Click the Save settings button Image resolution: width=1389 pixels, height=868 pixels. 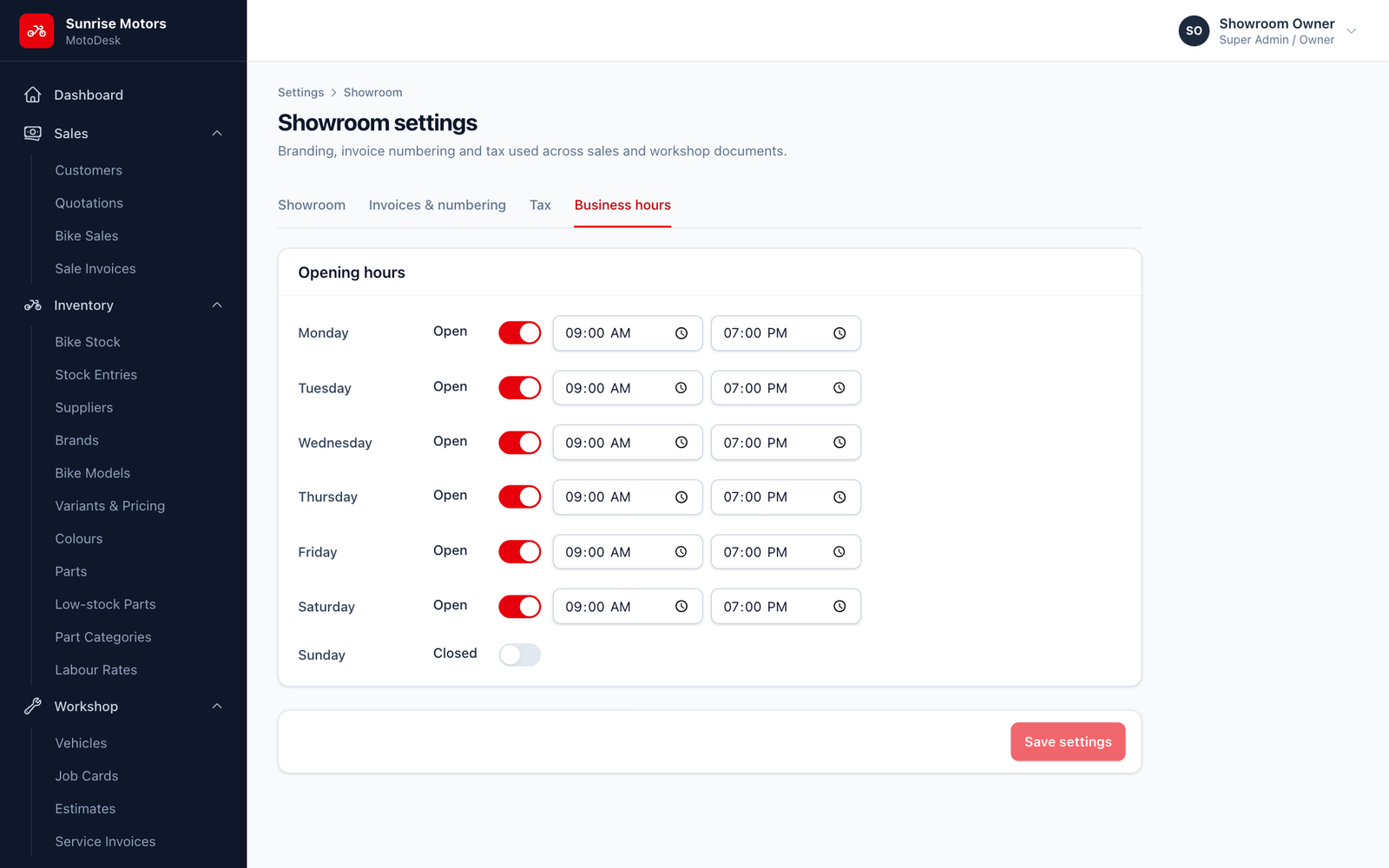point(1068,742)
